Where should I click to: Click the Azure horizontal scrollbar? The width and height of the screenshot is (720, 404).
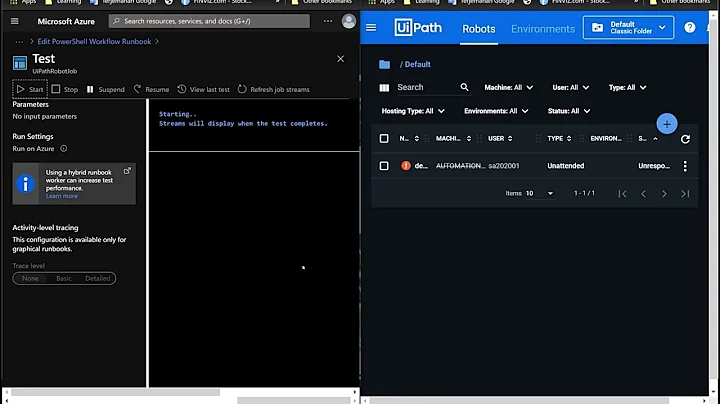click(x=115, y=392)
